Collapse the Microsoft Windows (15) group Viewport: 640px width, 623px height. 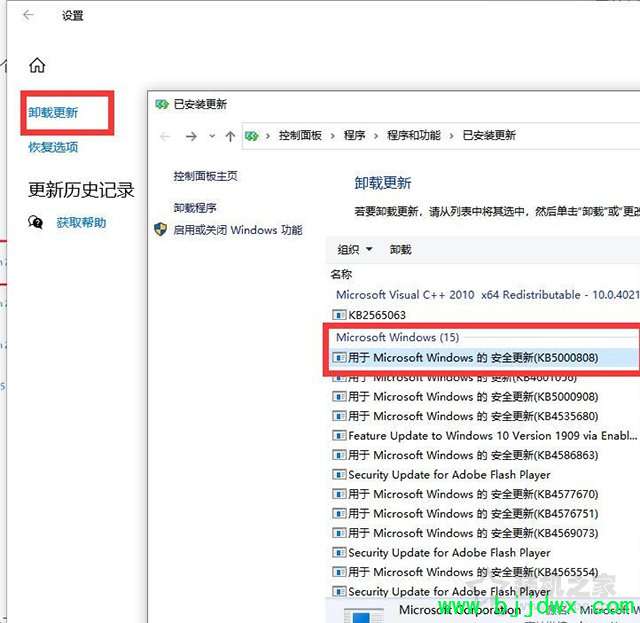point(397,337)
